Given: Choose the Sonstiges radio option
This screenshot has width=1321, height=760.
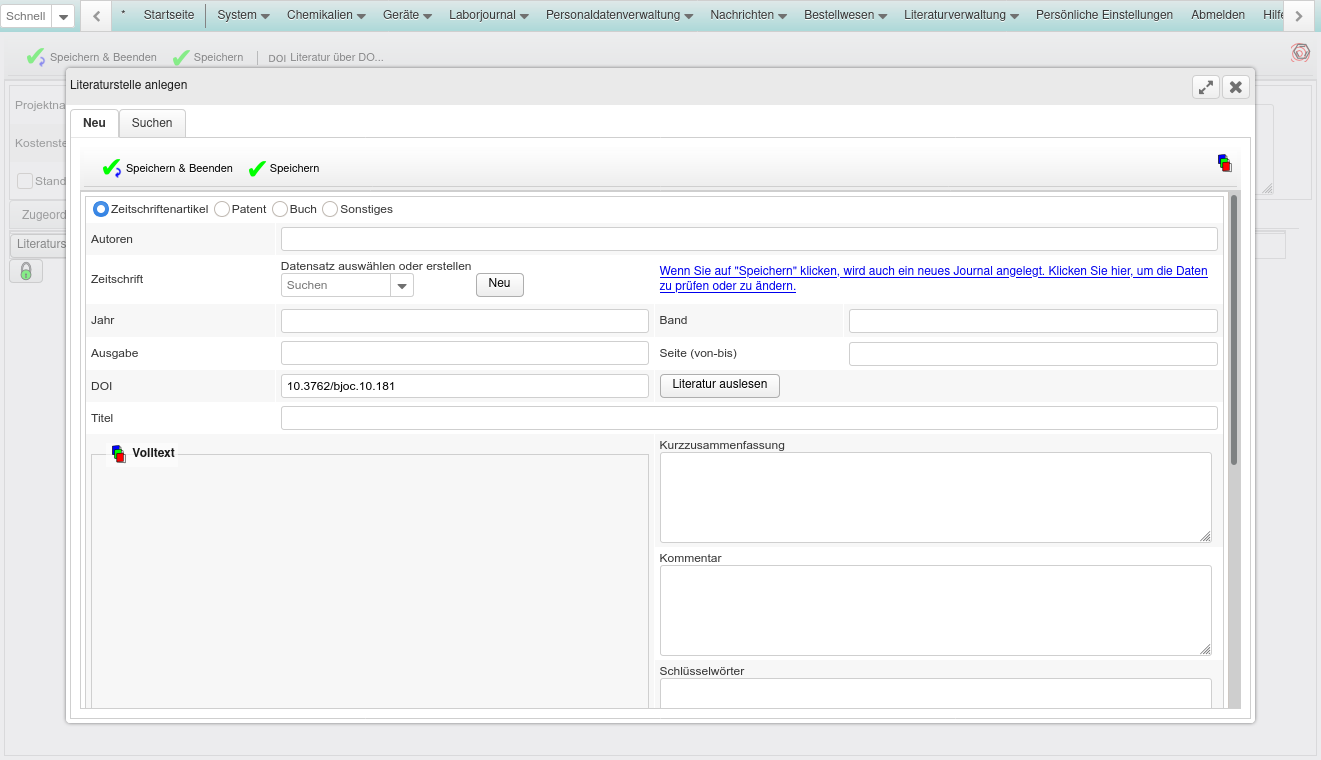Looking at the screenshot, I should point(330,209).
